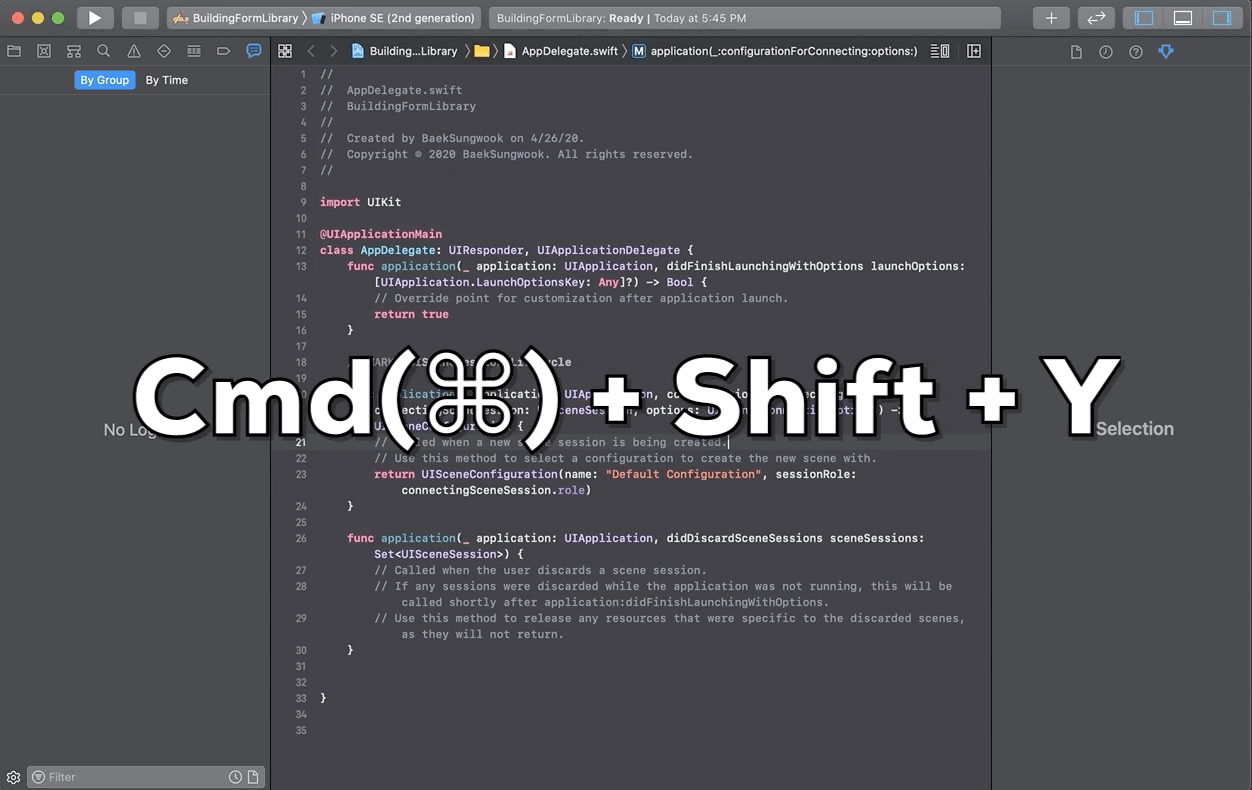Run the BuildingFormLibrary app with the play button
The width and height of the screenshot is (1252, 790).
(x=95, y=17)
